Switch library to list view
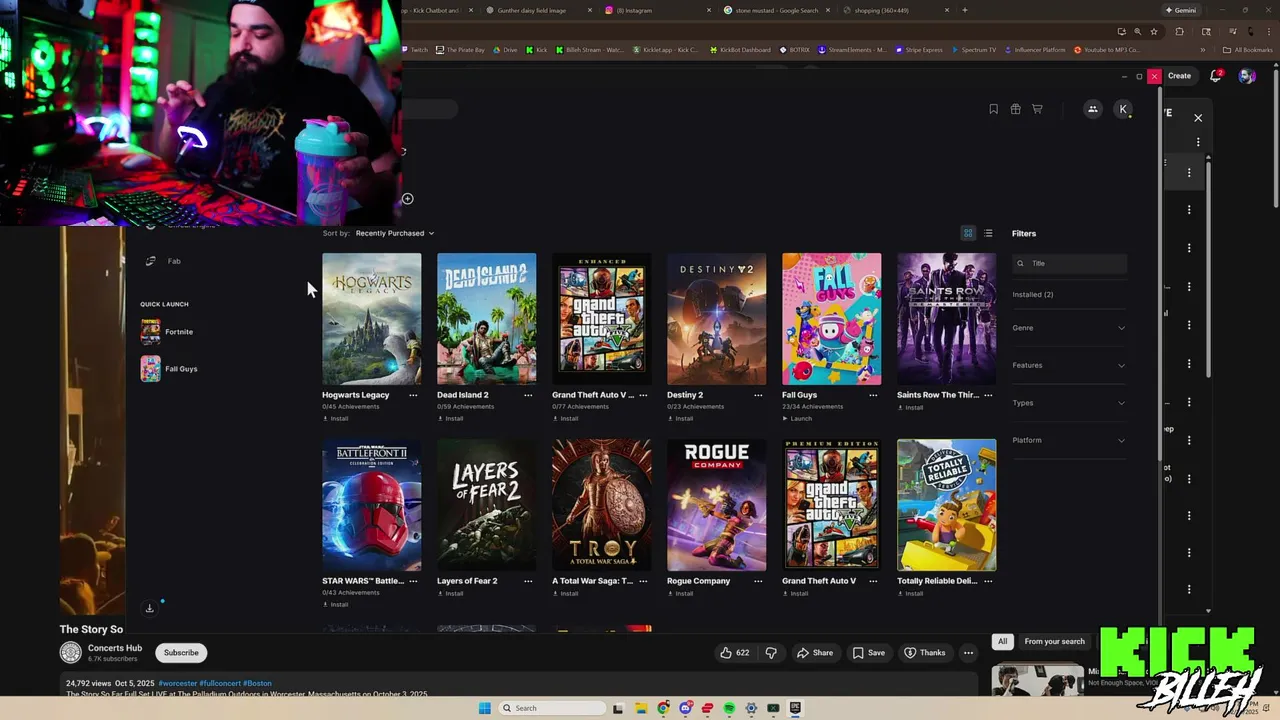The height and width of the screenshot is (720, 1280). 988,233
